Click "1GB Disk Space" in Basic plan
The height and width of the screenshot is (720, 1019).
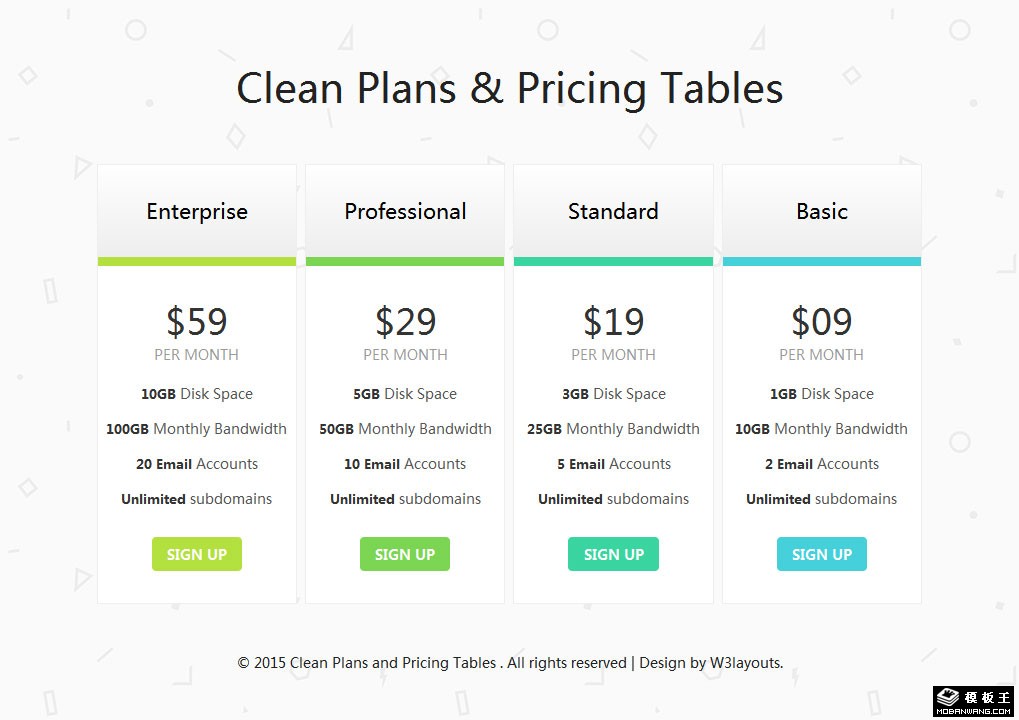coord(821,394)
